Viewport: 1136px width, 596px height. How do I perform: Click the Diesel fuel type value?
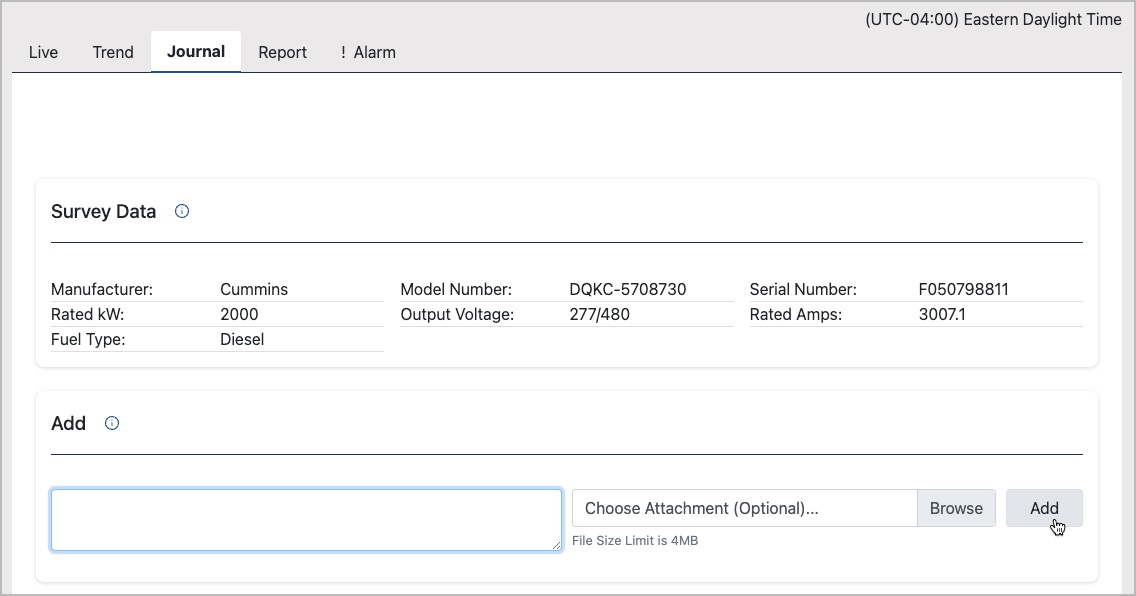click(x=242, y=339)
